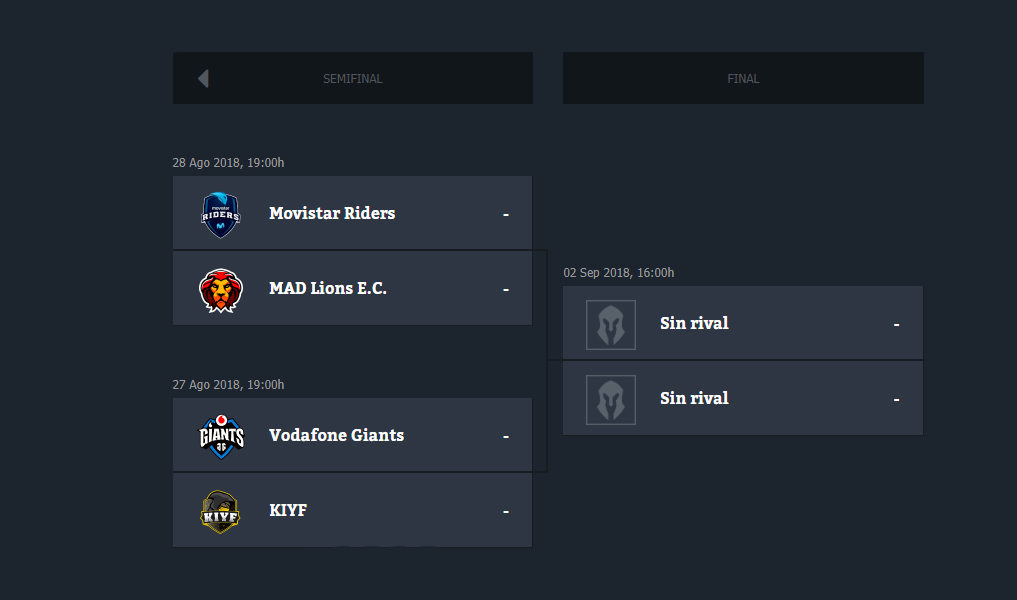
Task: Click the KIYF team logo
Action: tap(221, 511)
